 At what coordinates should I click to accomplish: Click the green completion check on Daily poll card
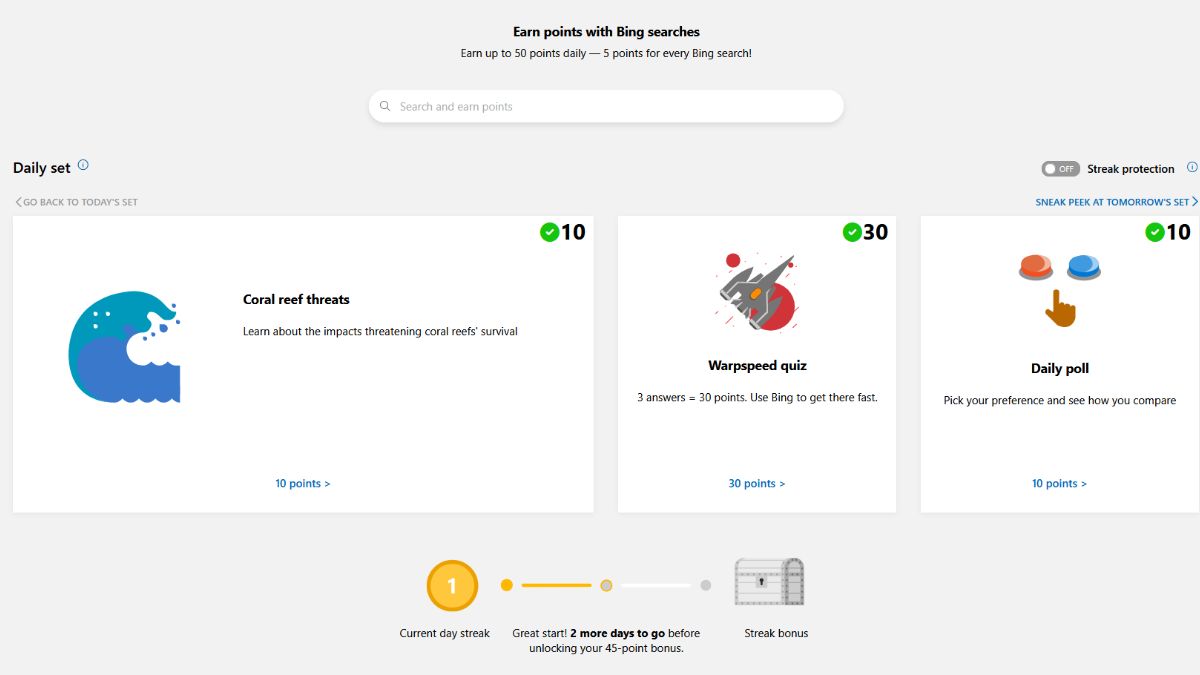tap(1157, 231)
